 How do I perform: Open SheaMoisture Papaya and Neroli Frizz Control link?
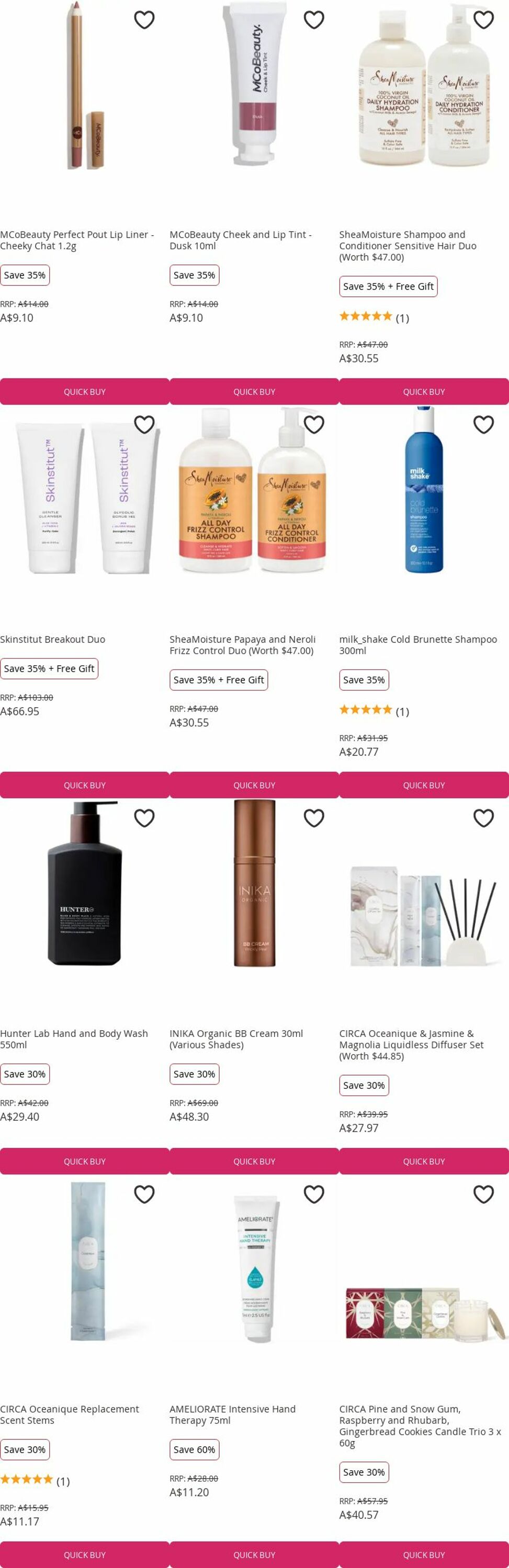click(243, 644)
